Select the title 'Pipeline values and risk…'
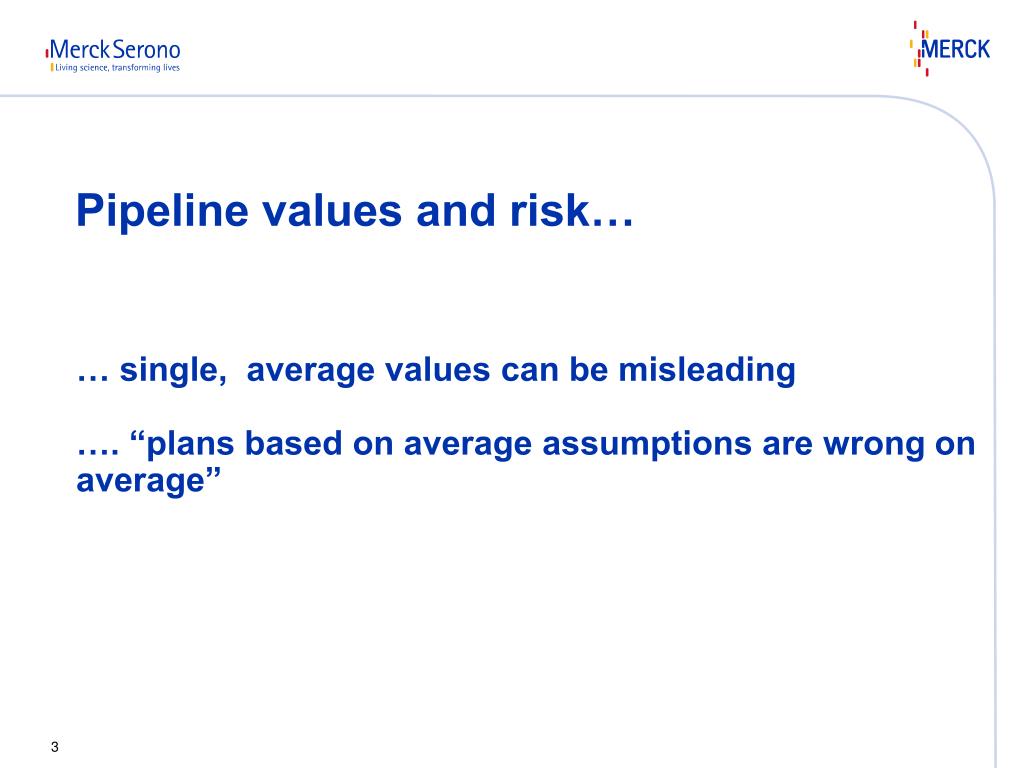Screen dimensions: 1024x768 click(x=355, y=211)
